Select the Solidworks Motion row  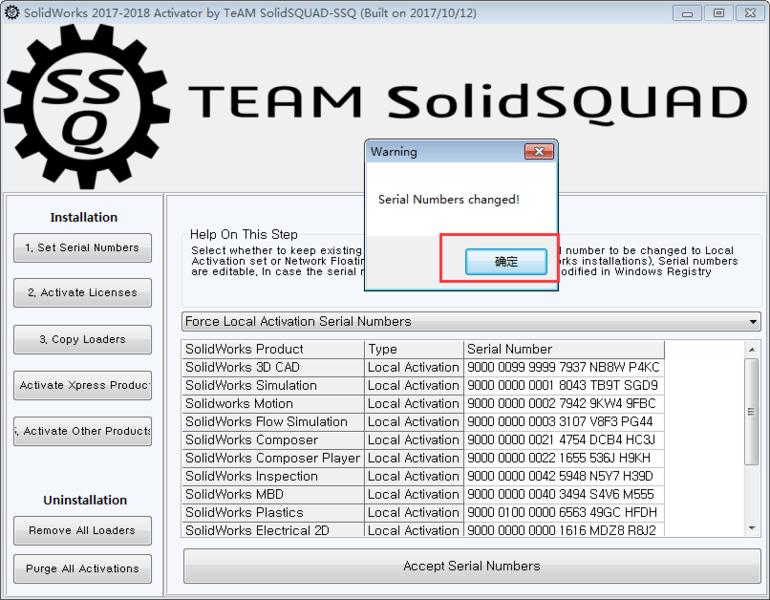coord(423,404)
